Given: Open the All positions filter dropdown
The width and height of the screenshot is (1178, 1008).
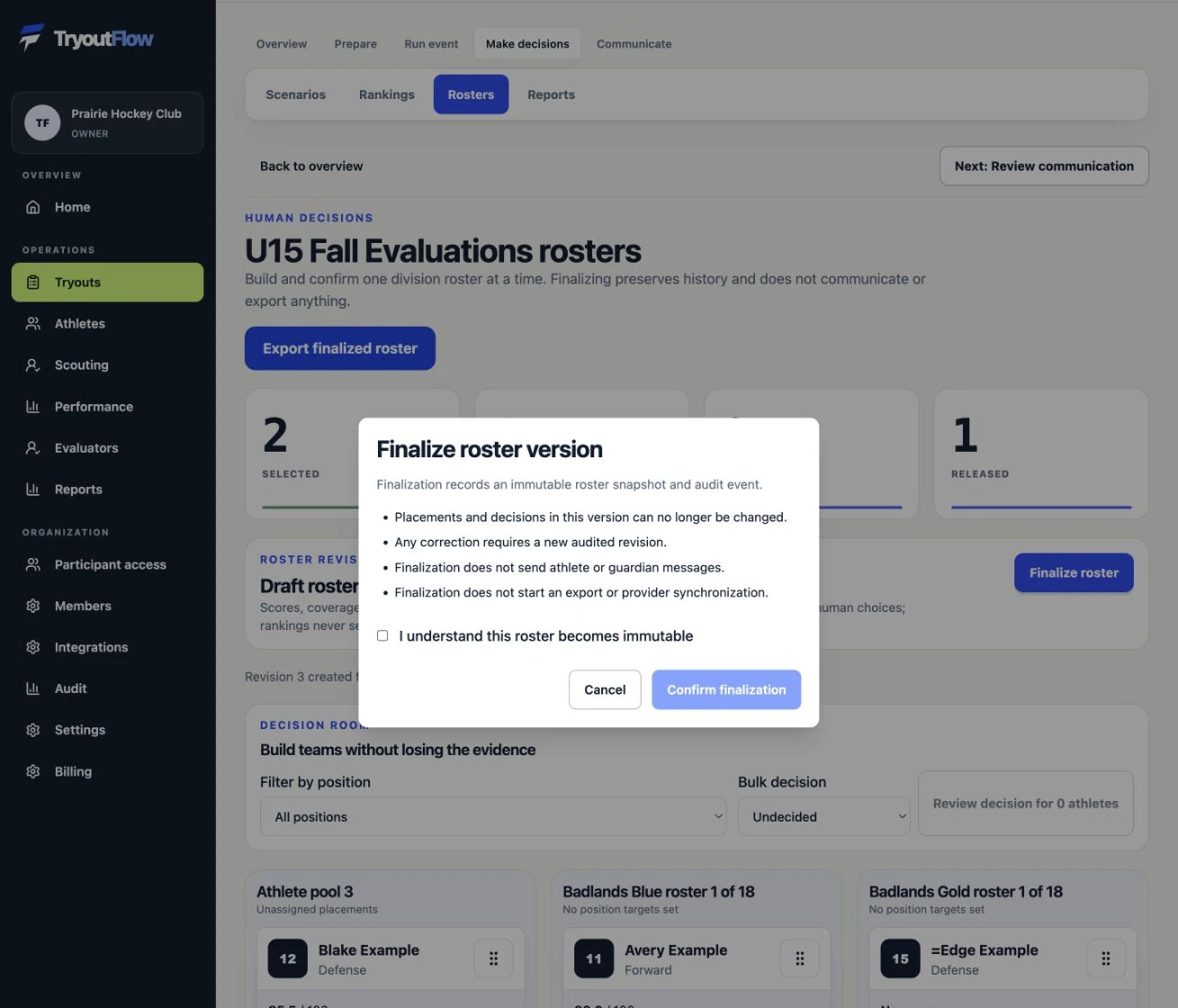Looking at the screenshot, I should coord(493,817).
